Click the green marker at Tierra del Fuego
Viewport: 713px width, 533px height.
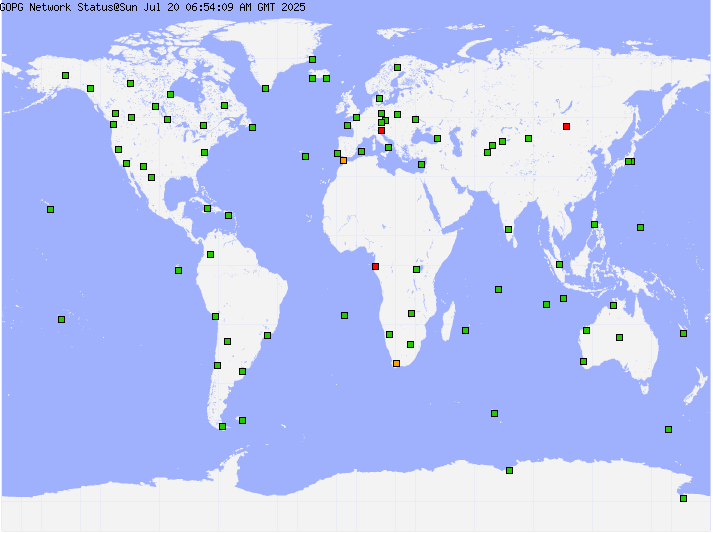(x=222, y=427)
